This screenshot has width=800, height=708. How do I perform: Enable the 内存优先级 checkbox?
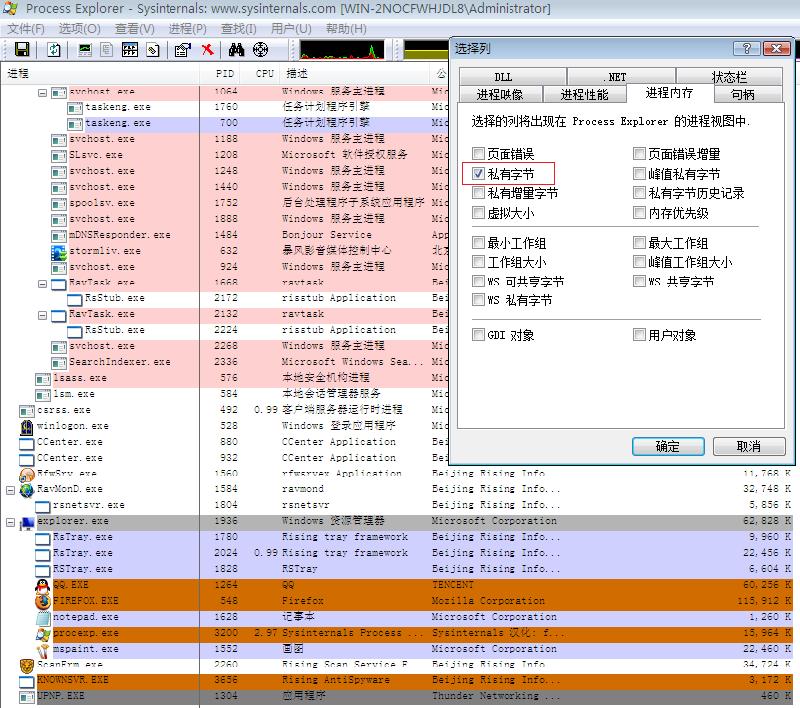639,213
